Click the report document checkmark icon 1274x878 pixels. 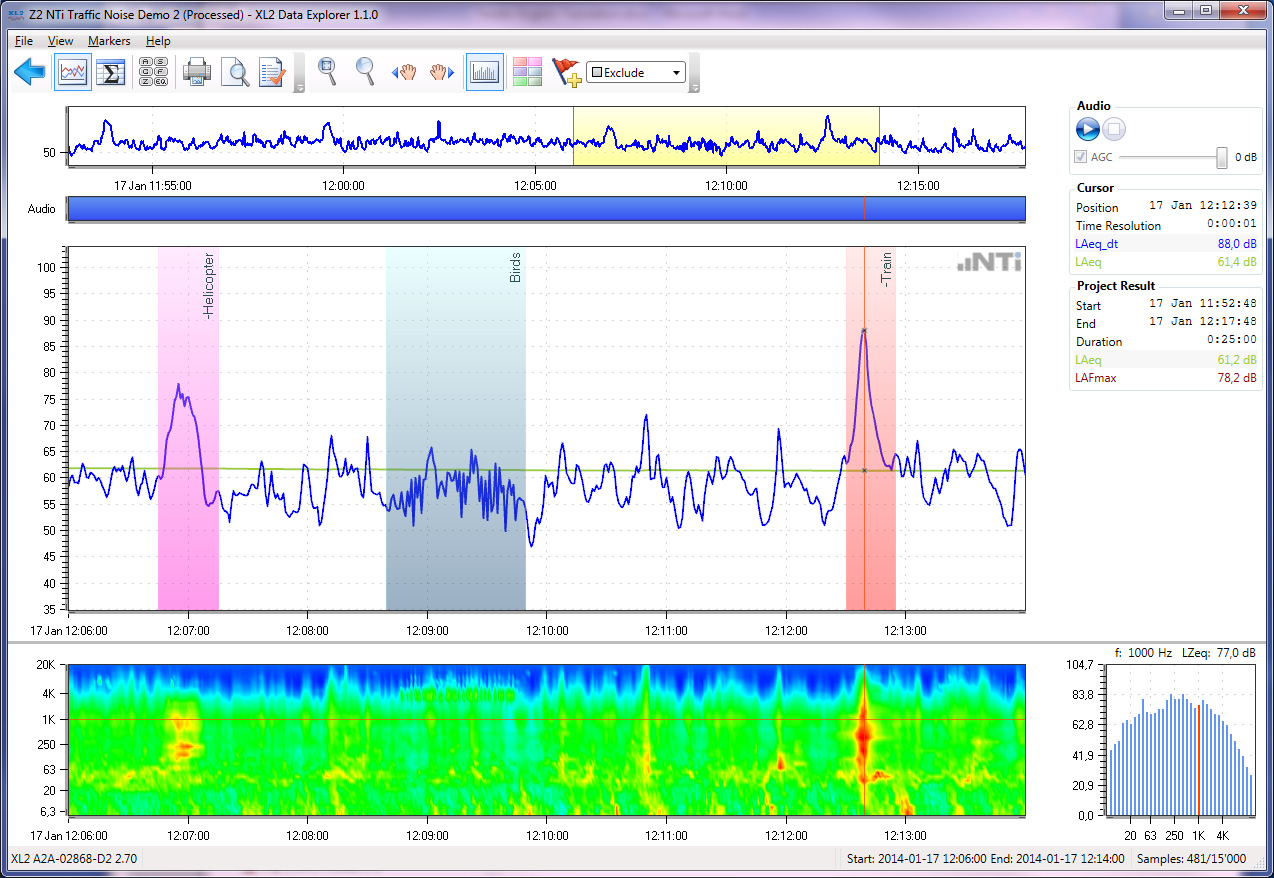pyautogui.click(x=272, y=72)
